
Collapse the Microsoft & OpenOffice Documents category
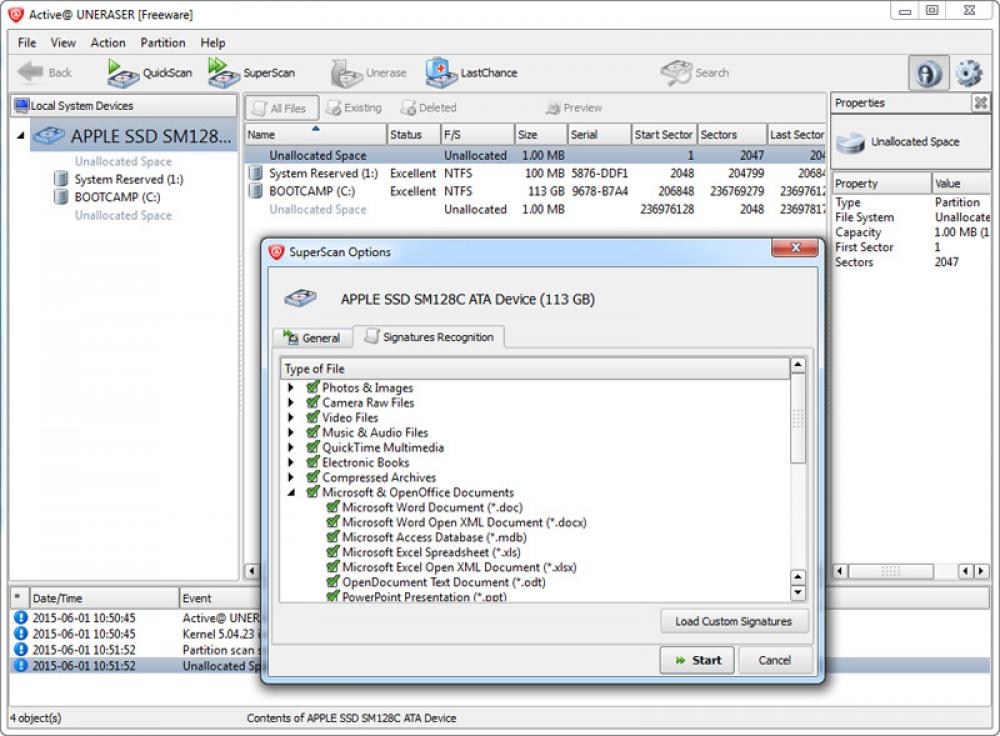294,492
